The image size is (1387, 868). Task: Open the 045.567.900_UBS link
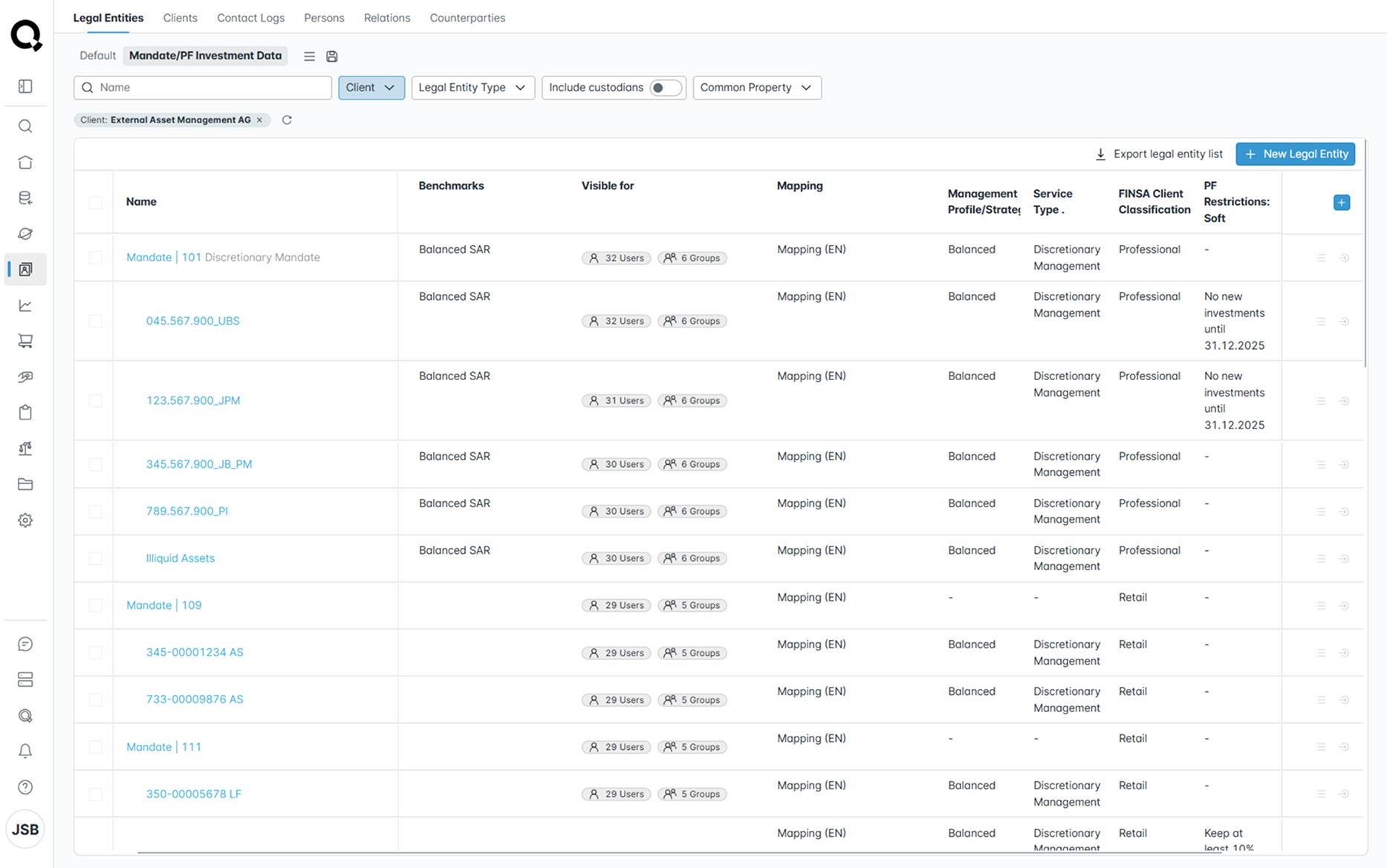[x=192, y=321]
